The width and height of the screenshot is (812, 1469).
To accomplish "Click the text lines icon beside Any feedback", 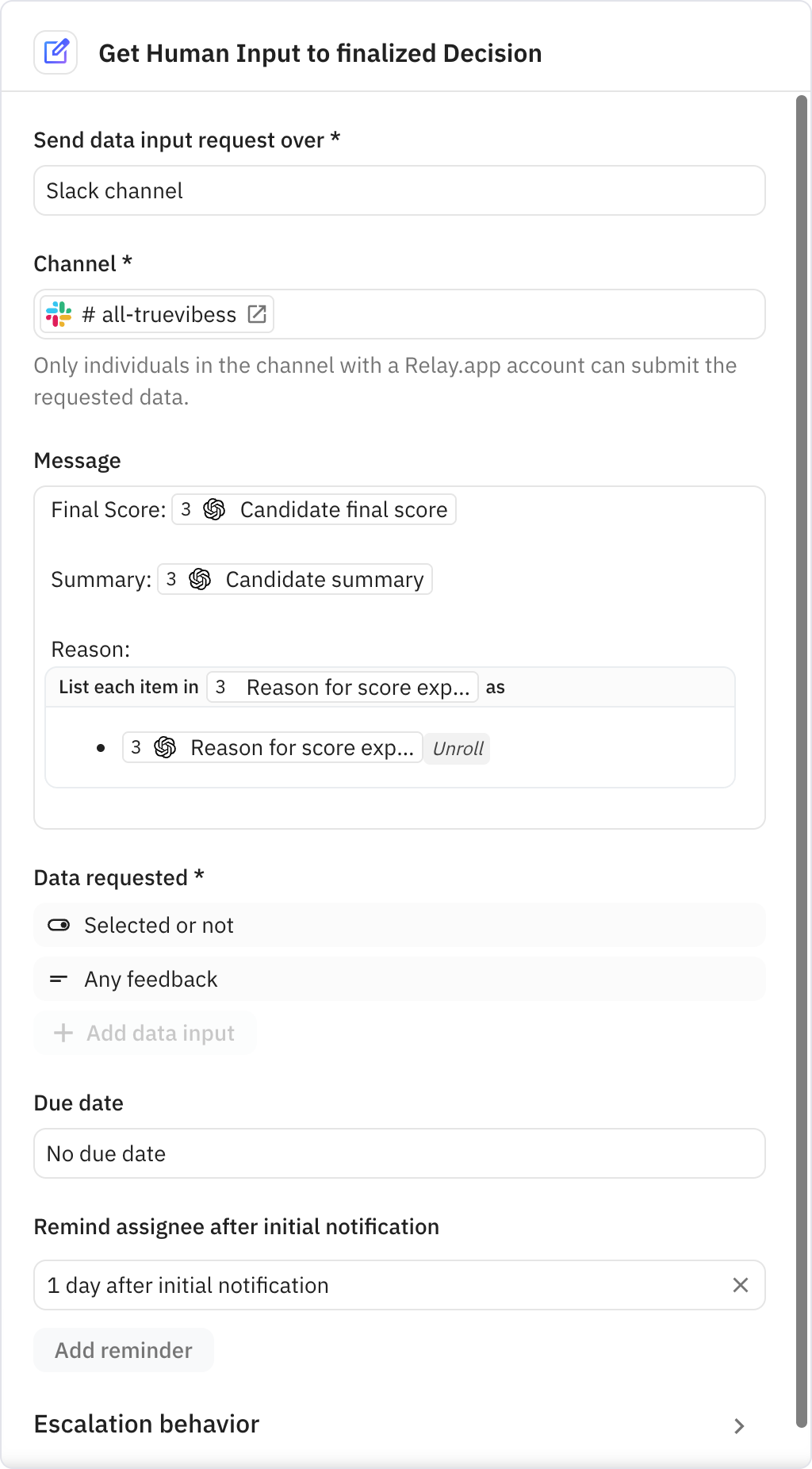I will click(59, 979).
